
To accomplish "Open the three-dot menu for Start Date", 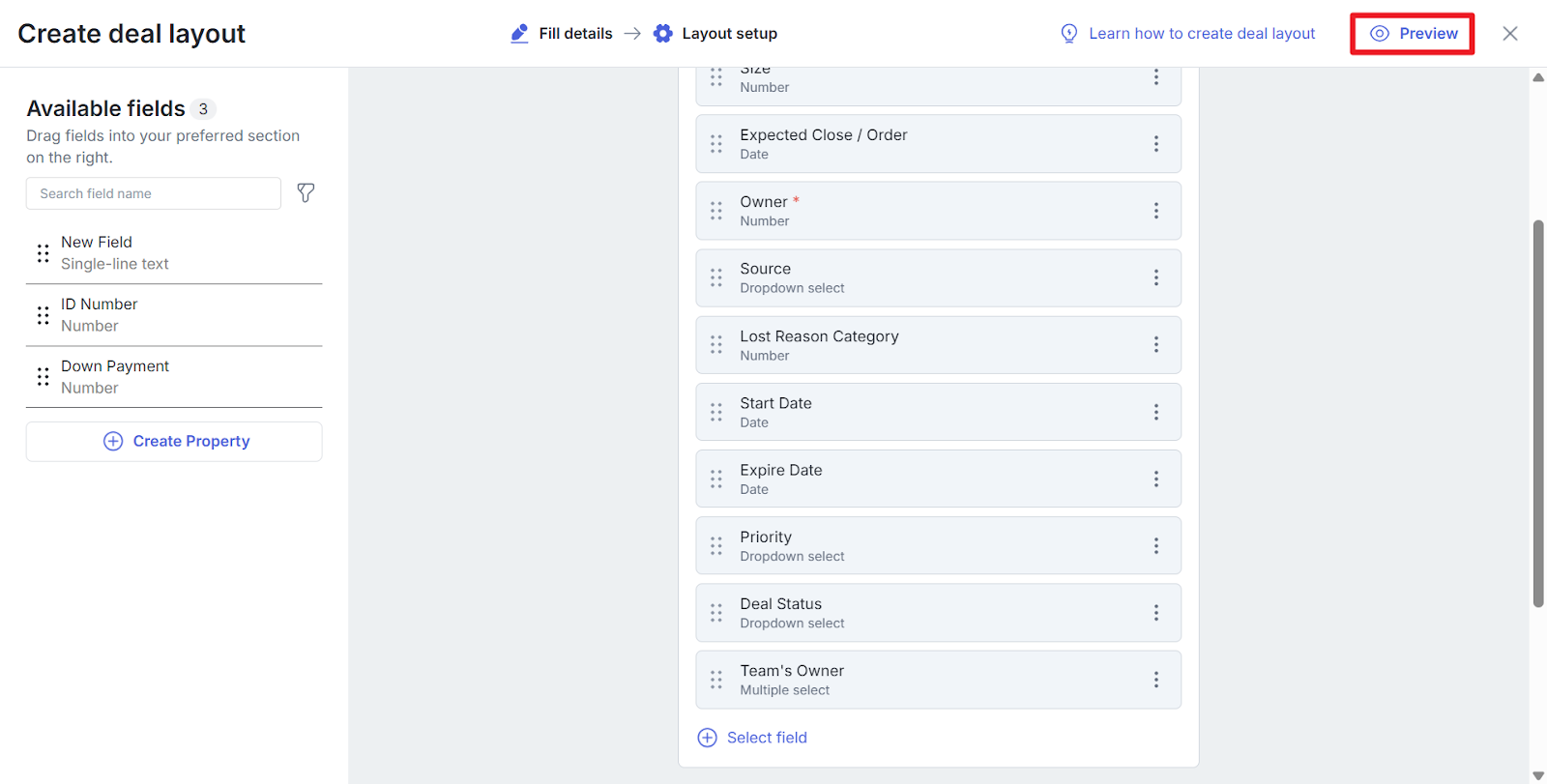I will click(1155, 412).
